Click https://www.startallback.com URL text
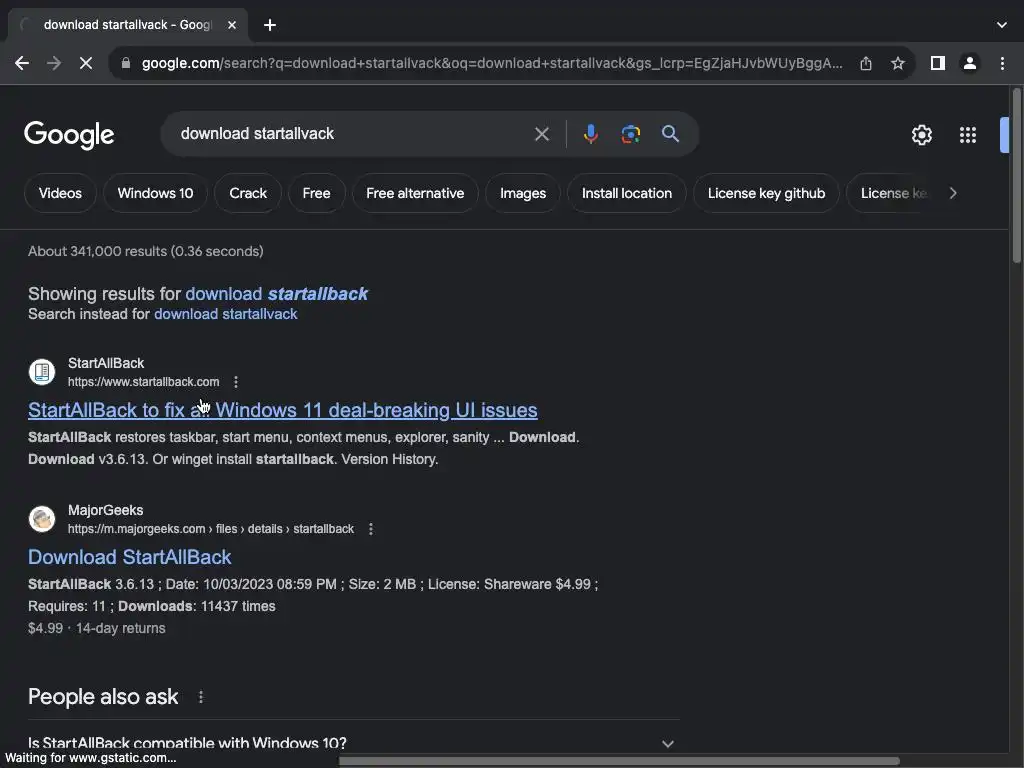 (x=144, y=381)
